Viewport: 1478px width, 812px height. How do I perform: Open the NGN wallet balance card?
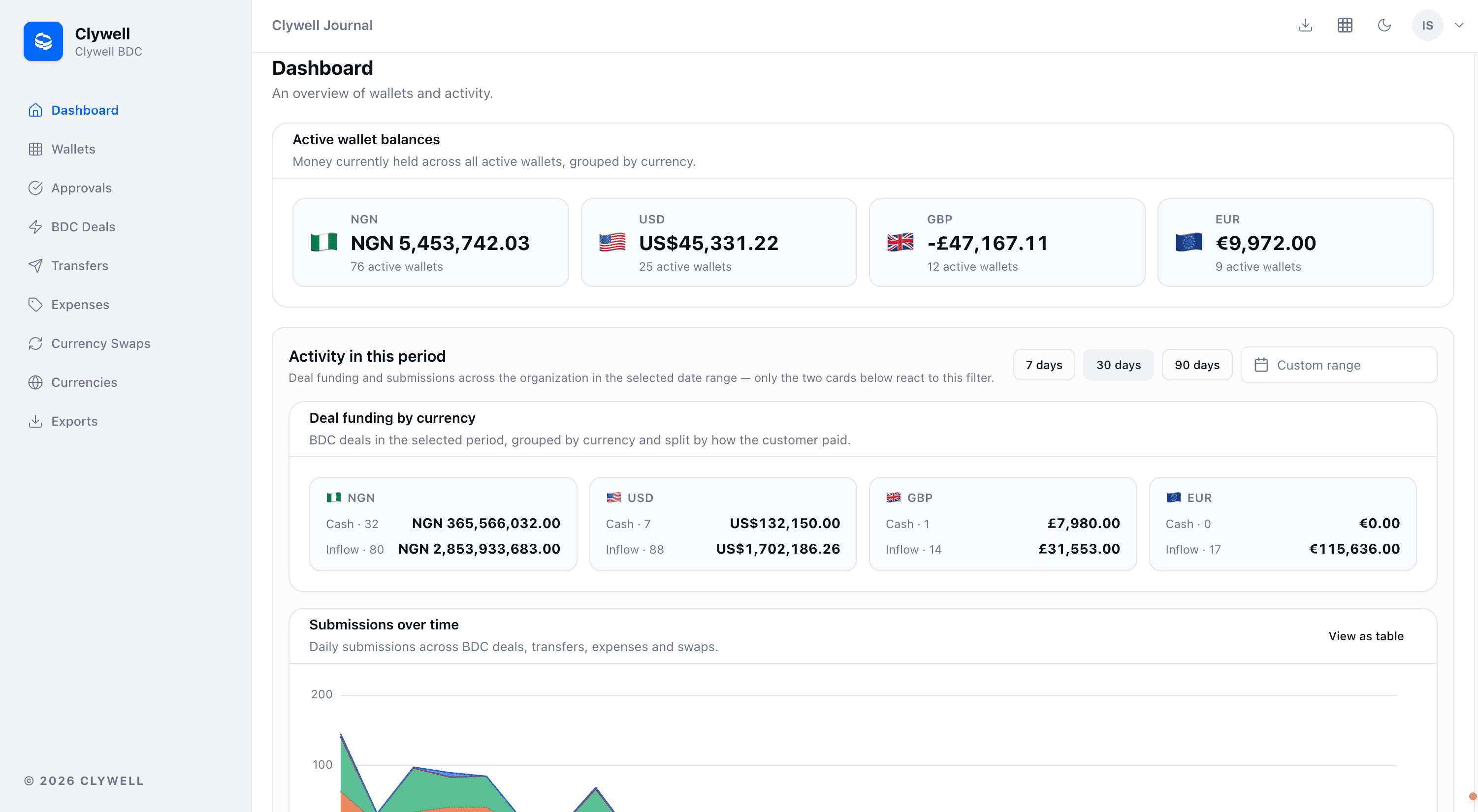(430, 243)
